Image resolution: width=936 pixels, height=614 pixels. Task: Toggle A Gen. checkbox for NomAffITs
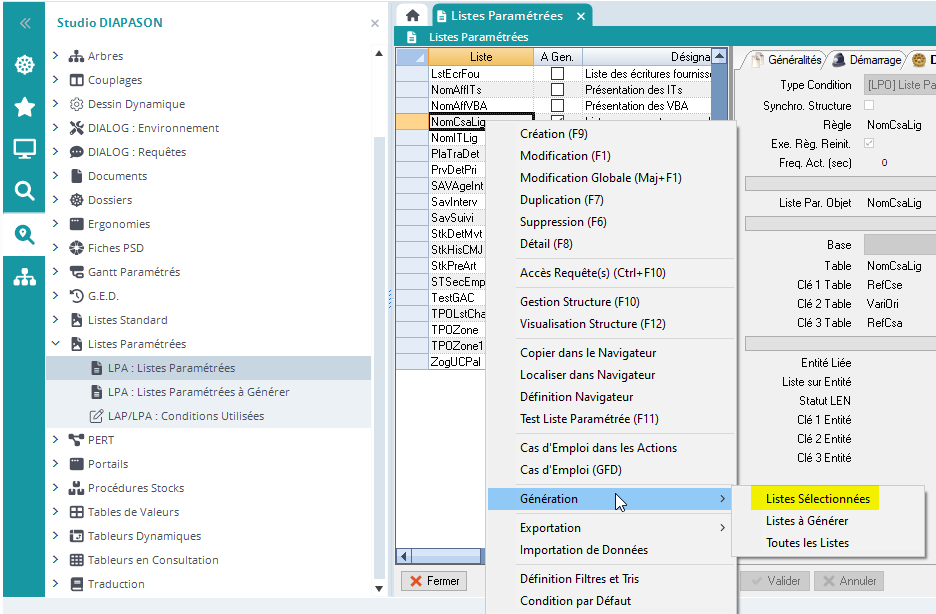[x=557, y=90]
